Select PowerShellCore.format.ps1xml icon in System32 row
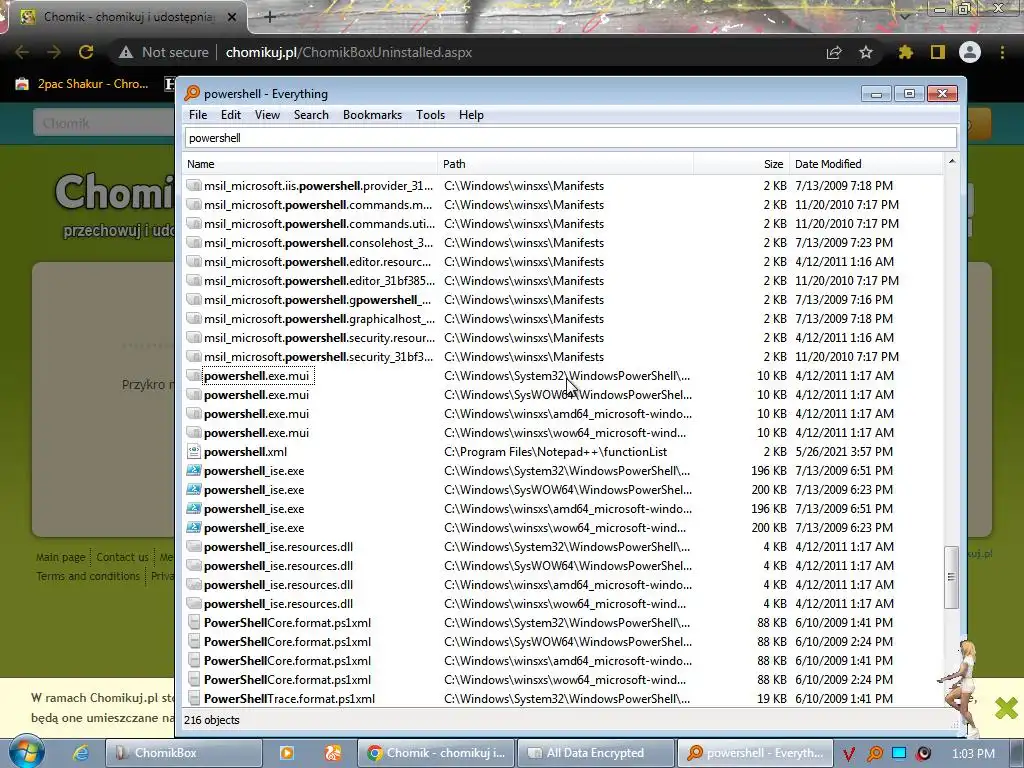1024x768 pixels. (193, 623)
